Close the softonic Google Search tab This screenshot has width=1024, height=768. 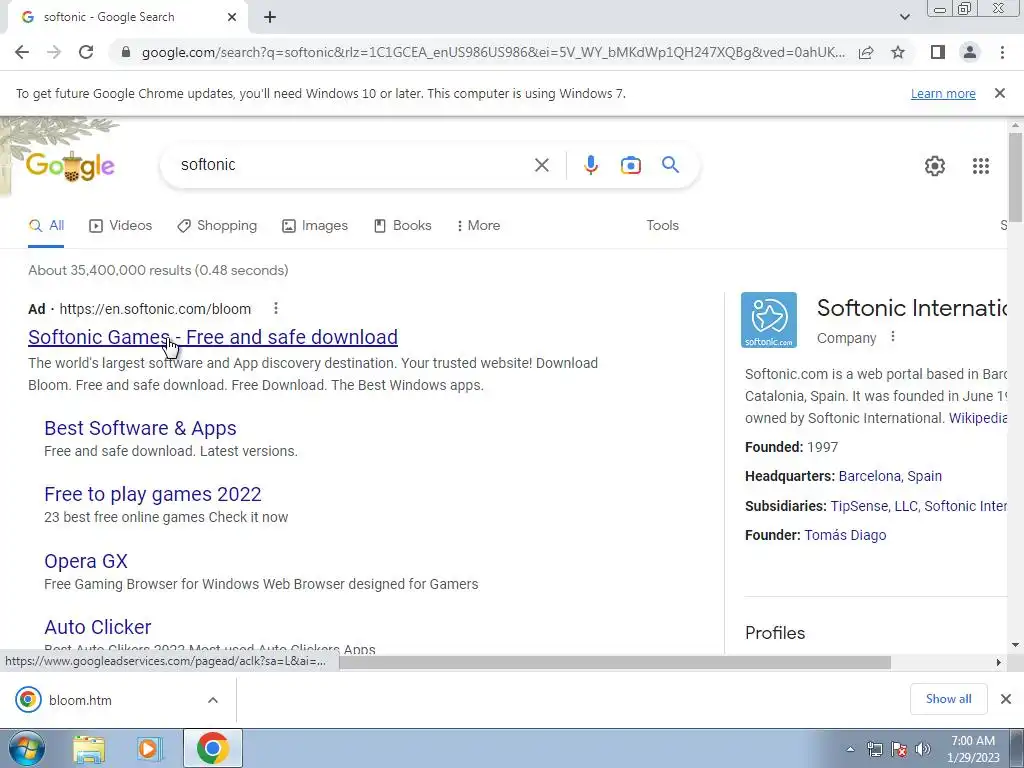232,17
